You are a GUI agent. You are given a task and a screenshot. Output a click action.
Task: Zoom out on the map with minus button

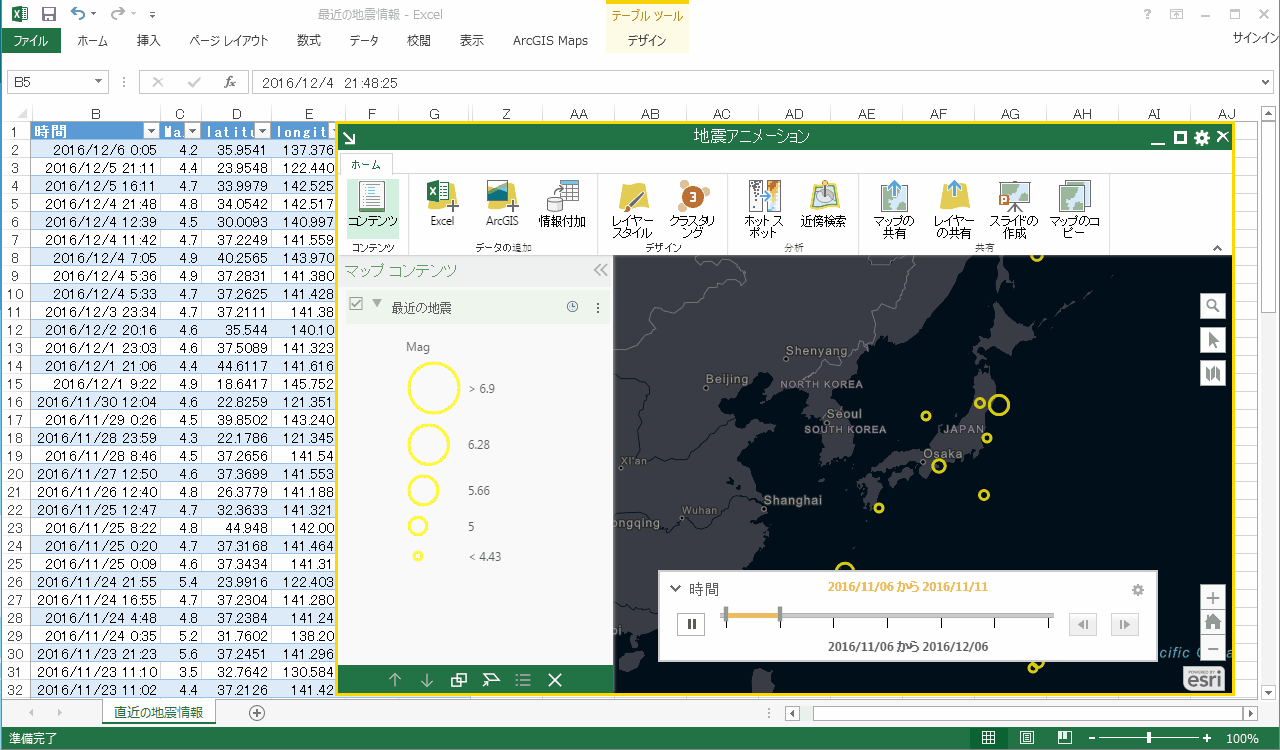click(x=1213, y=648)
